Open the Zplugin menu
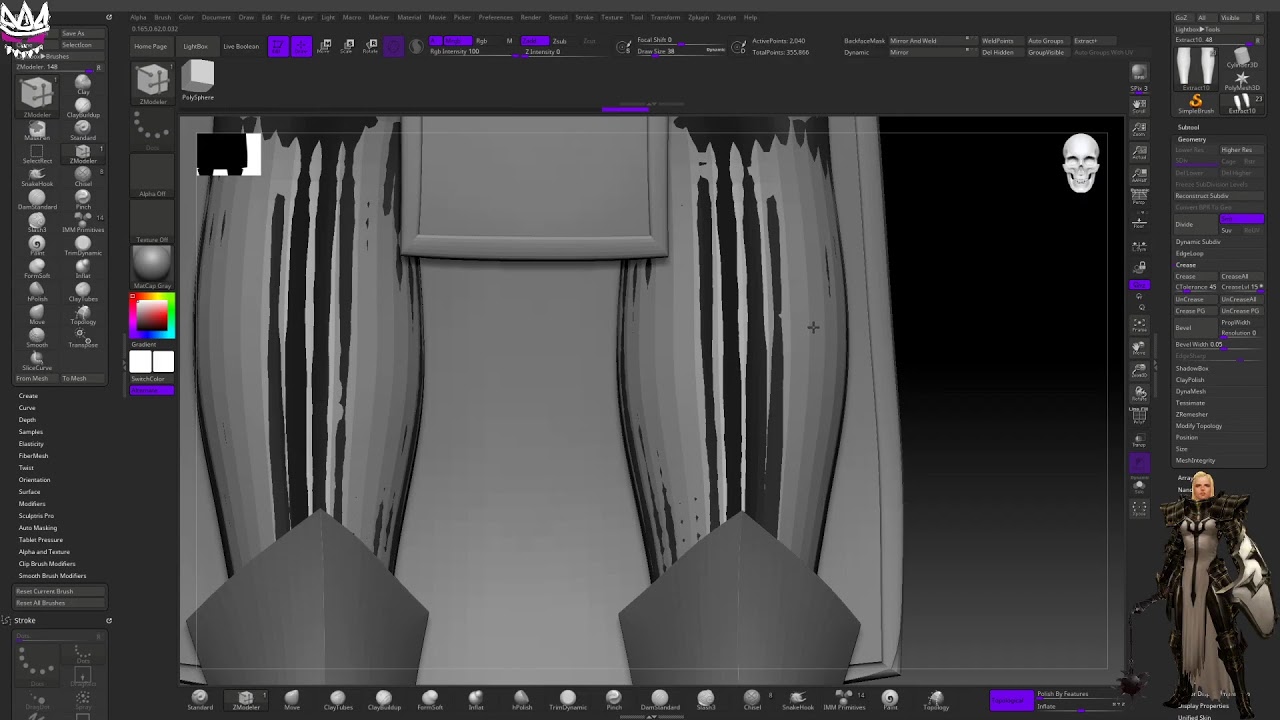Image resolution: width=1280 pixels, height=720 pixels. click(x=698, y=17)
